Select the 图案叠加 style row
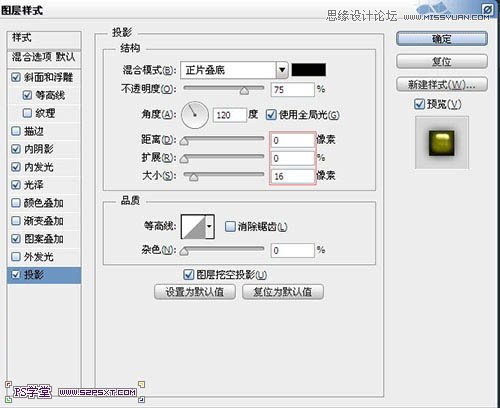 coord(44,239)
